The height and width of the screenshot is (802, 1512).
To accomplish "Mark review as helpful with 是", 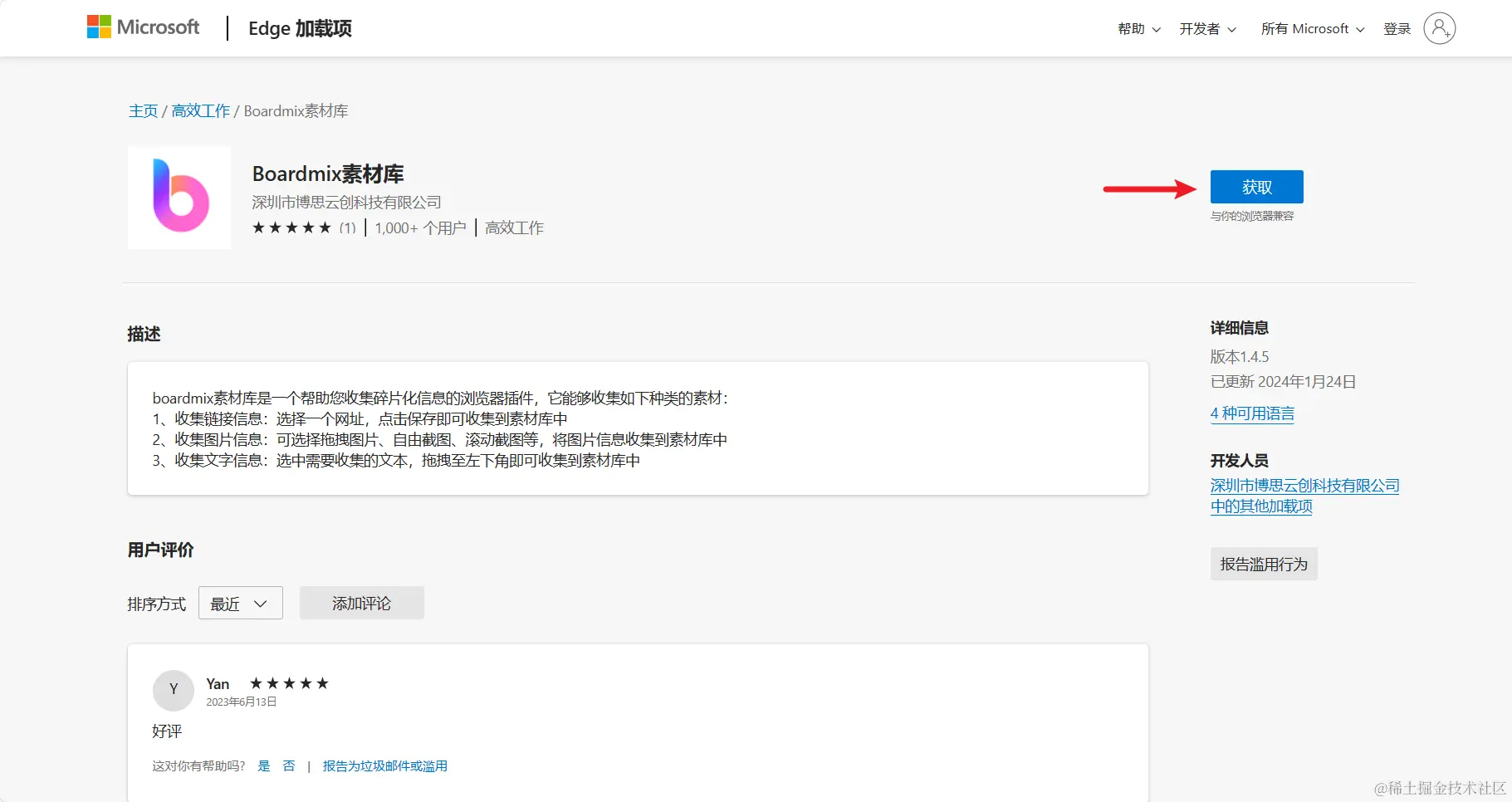I will tap(264, 766).
